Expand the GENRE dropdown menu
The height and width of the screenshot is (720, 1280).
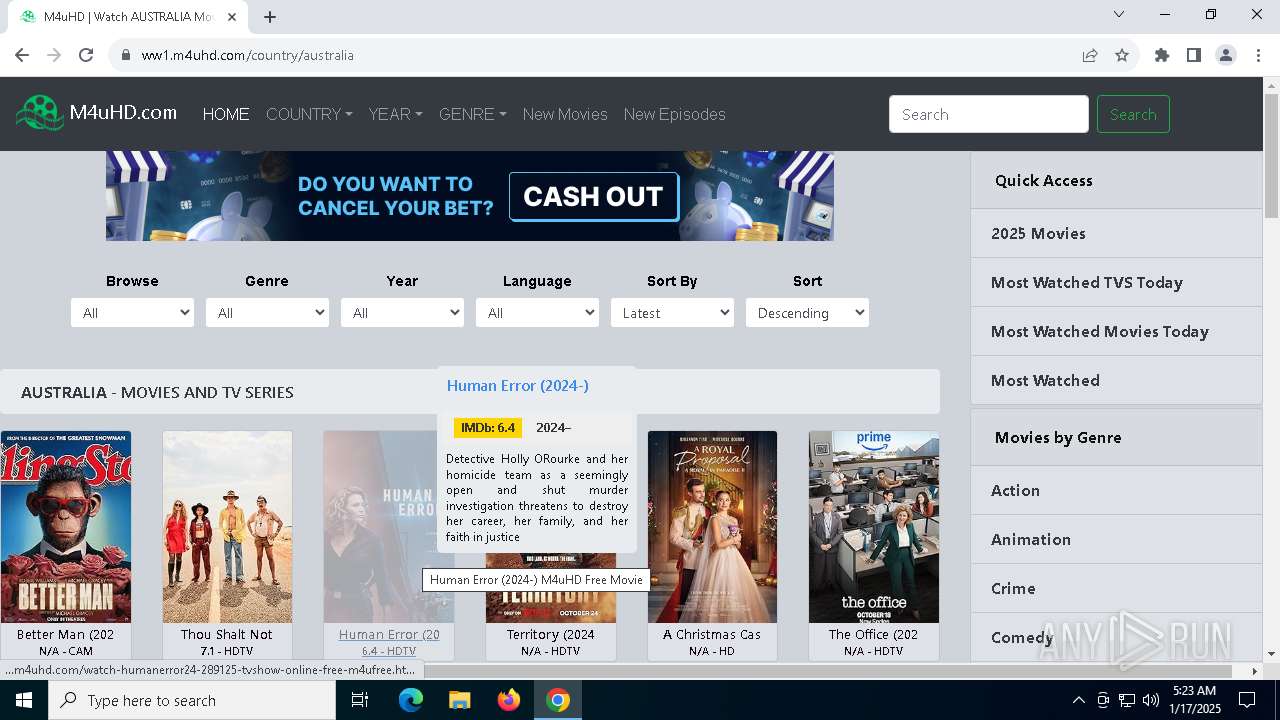pyautogui.click(x=472, y=114)
